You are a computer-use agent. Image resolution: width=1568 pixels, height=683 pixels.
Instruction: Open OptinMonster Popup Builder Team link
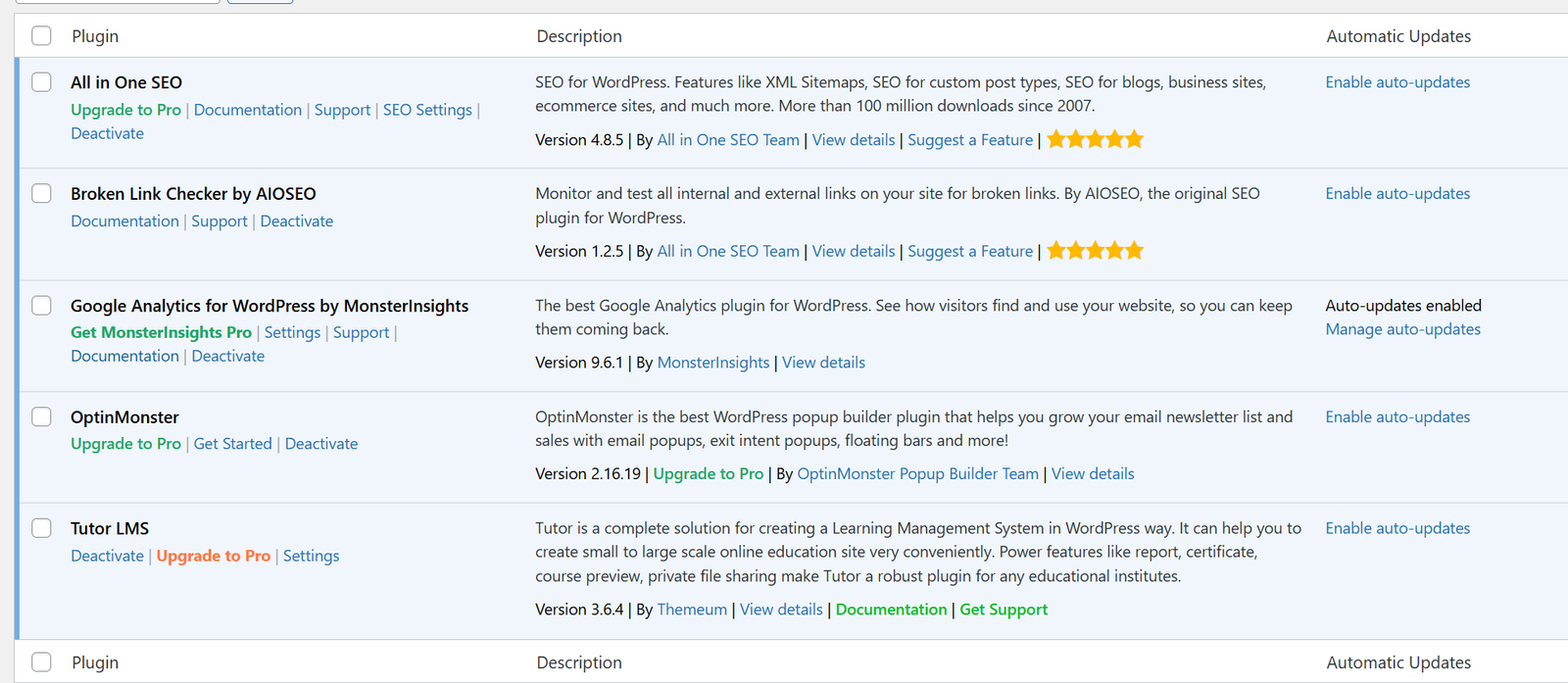[918, 474]
